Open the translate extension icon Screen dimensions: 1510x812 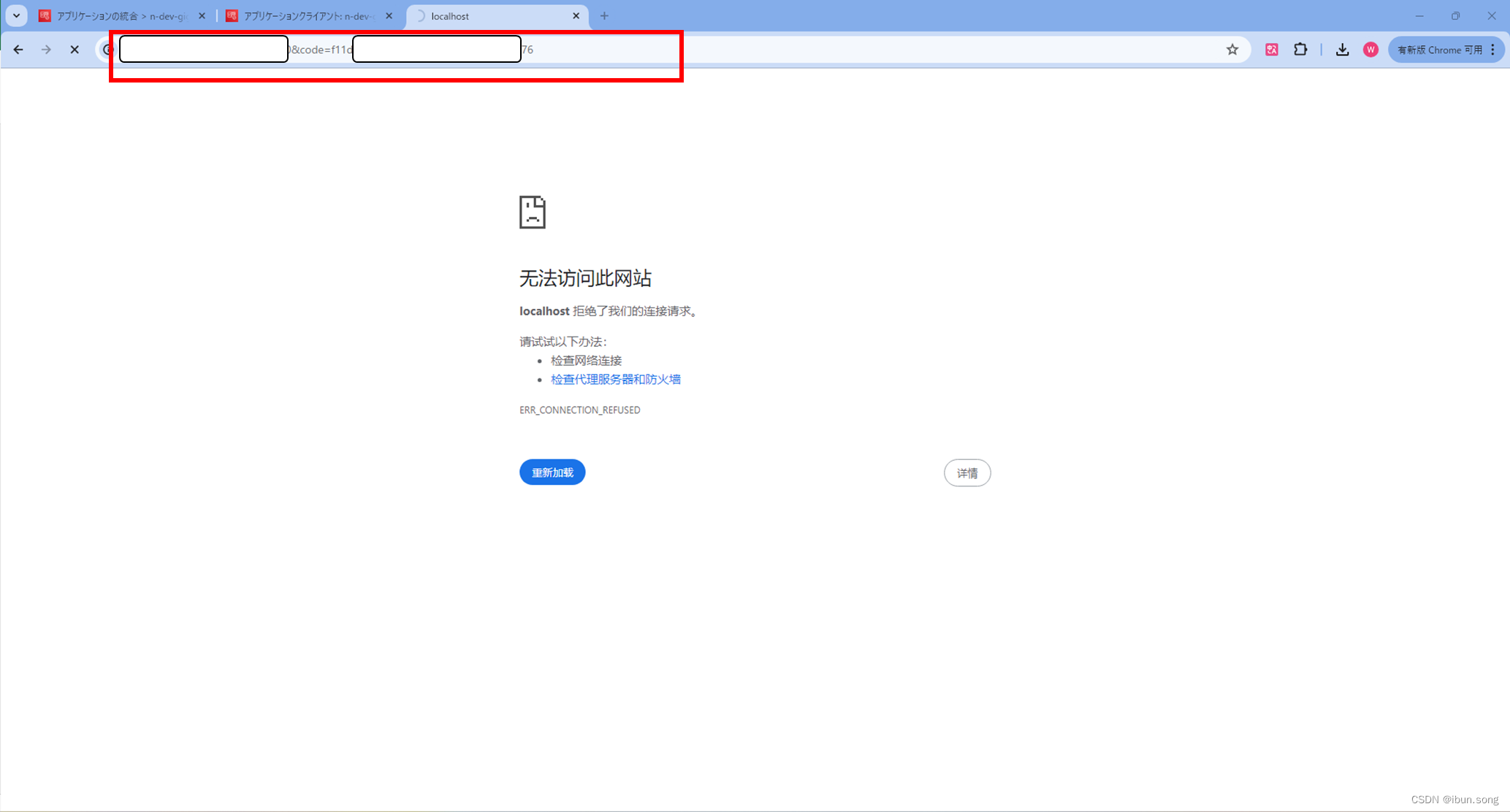point(1272,50)
